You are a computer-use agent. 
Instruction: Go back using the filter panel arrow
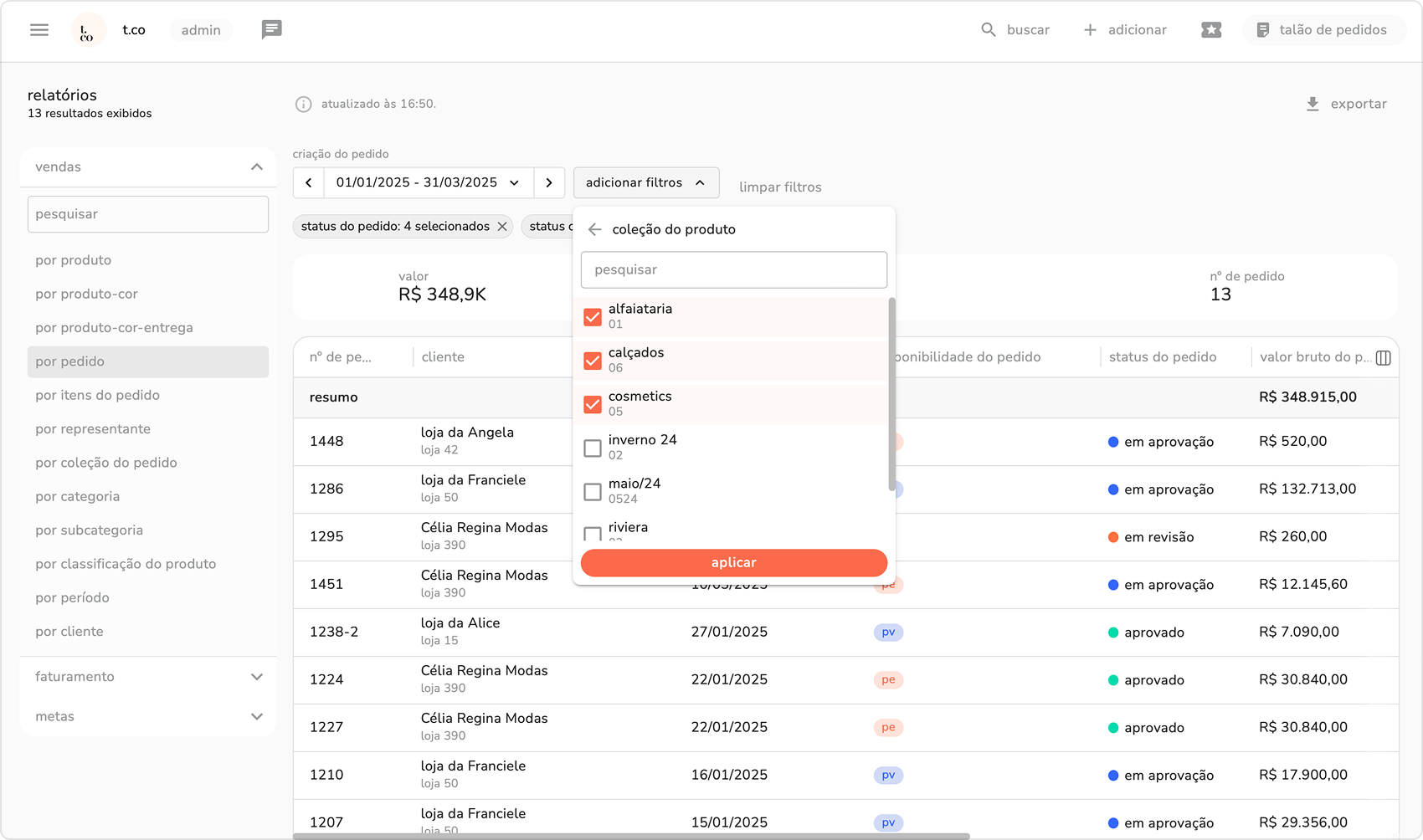595,229
